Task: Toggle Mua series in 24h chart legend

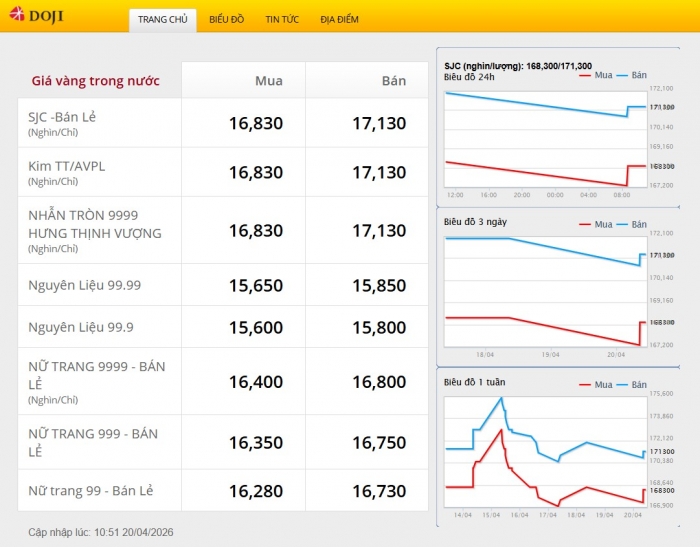Action: point(597,75)
